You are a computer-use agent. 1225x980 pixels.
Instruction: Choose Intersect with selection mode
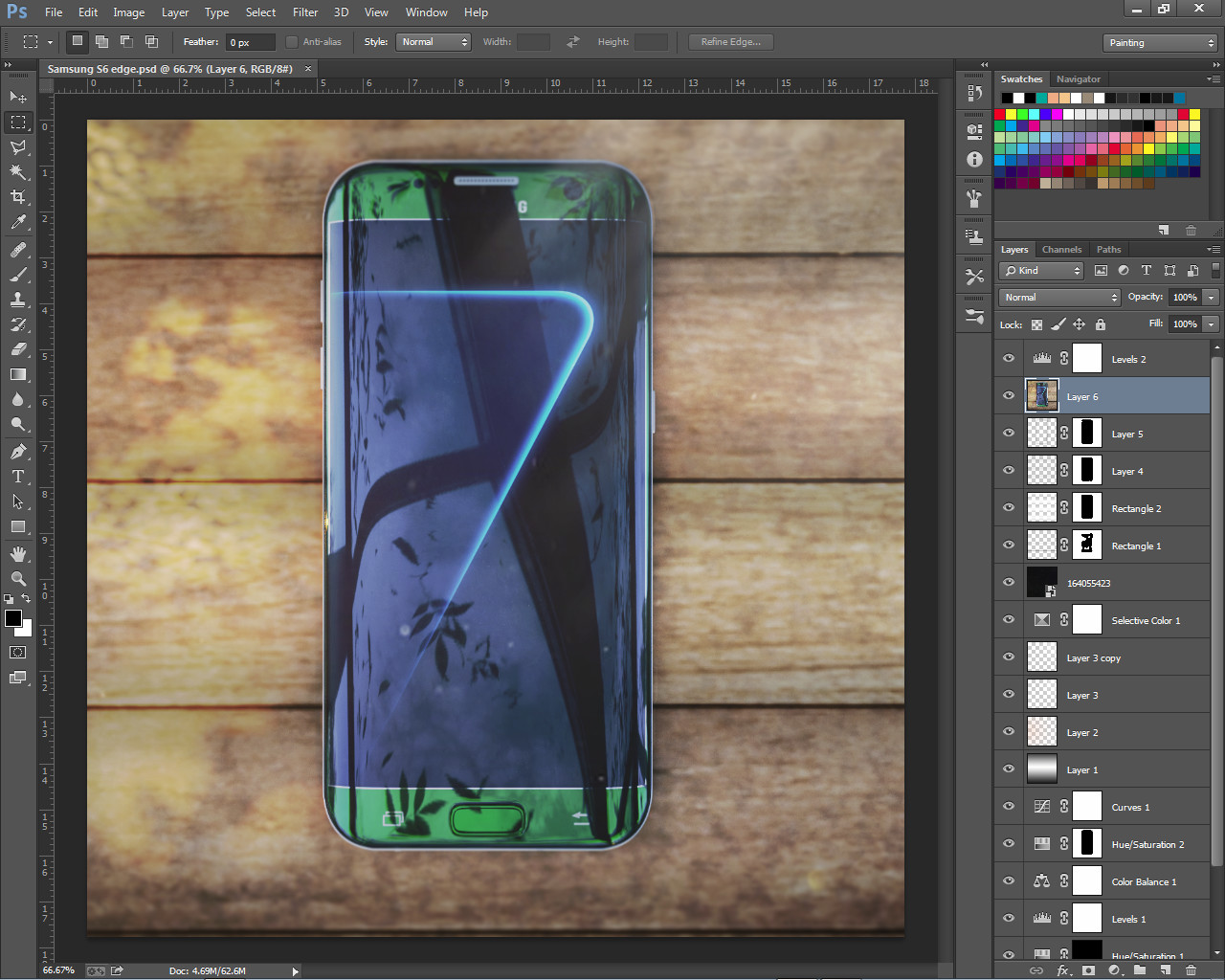(x=151, y=42)
